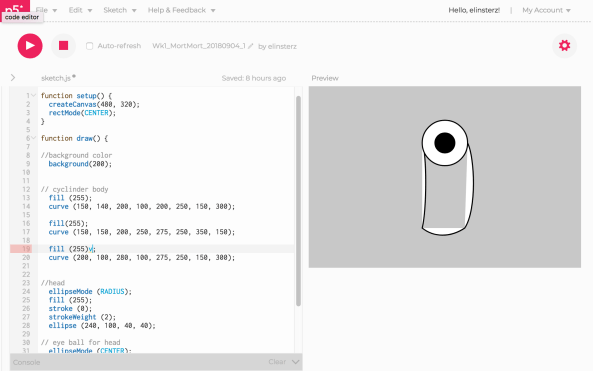
Task: Click the background(200) code line
Action: click(x=80, y=164)
